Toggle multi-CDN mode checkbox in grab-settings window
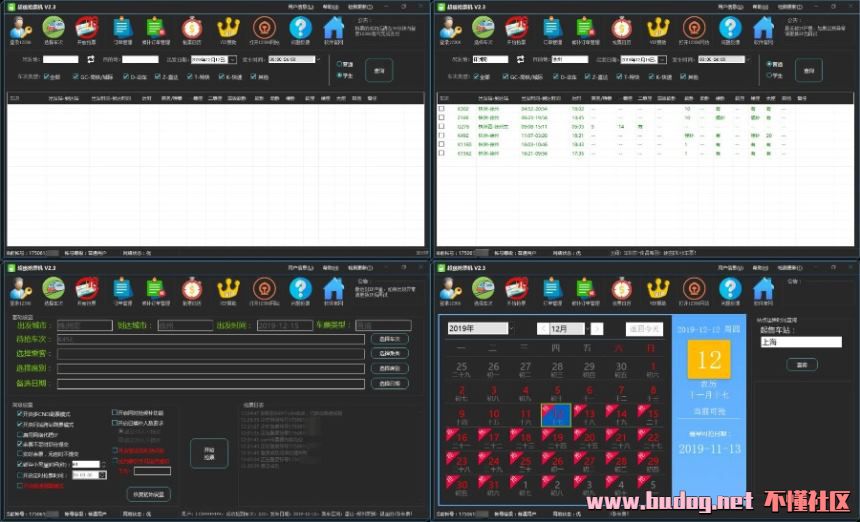Viewport: 860px width, 522px height. pyautogui.click(x=20, y=414)
